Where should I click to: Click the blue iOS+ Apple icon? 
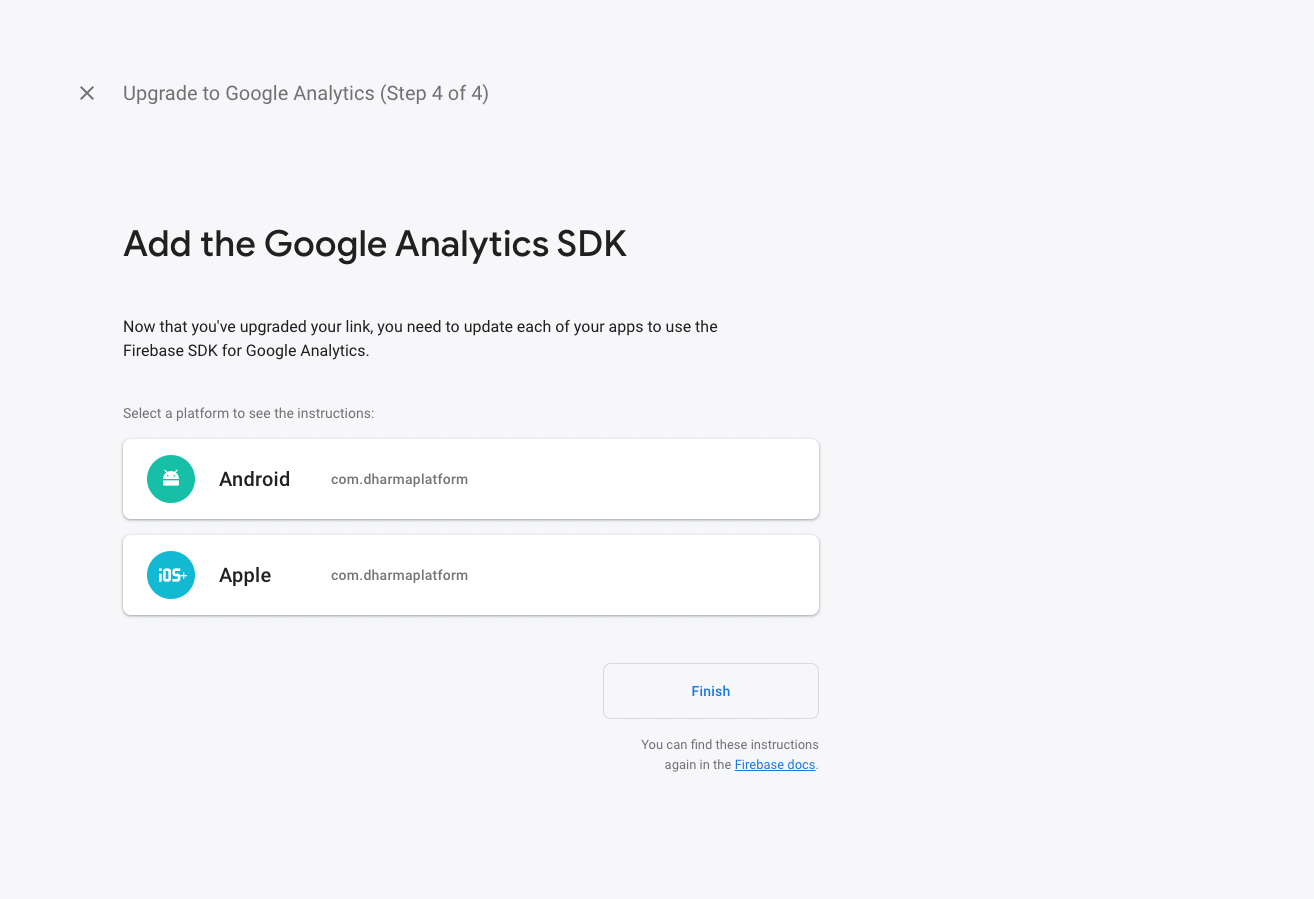[x=171, y=575]
